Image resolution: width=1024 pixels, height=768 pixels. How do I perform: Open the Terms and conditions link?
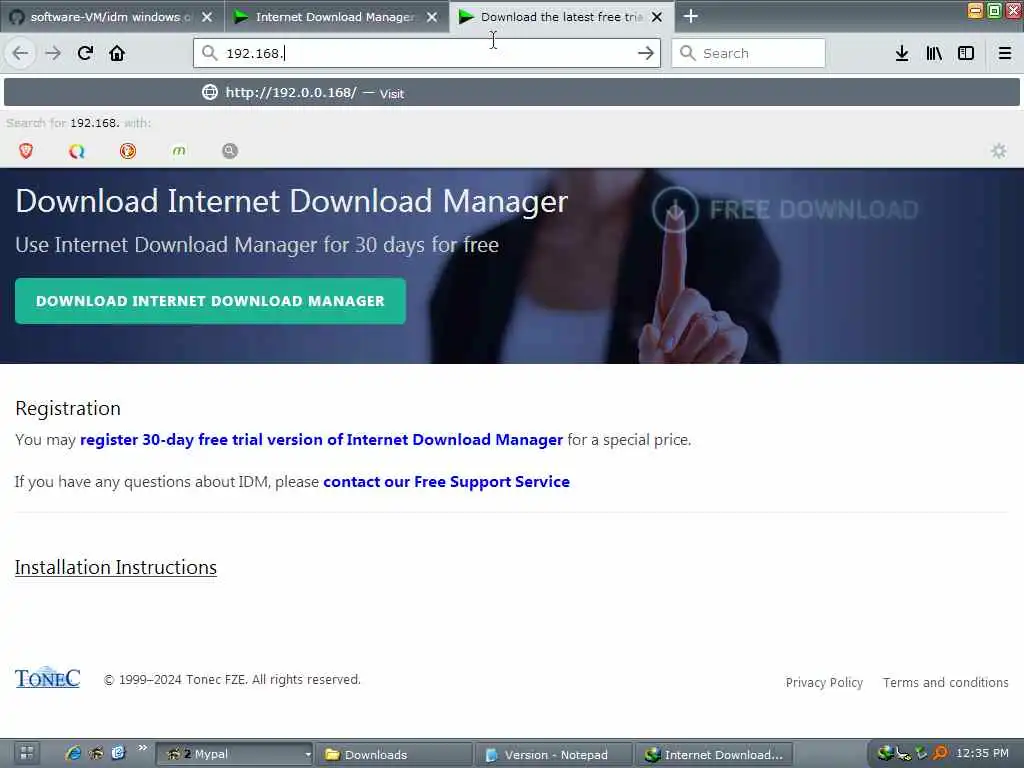945,682
